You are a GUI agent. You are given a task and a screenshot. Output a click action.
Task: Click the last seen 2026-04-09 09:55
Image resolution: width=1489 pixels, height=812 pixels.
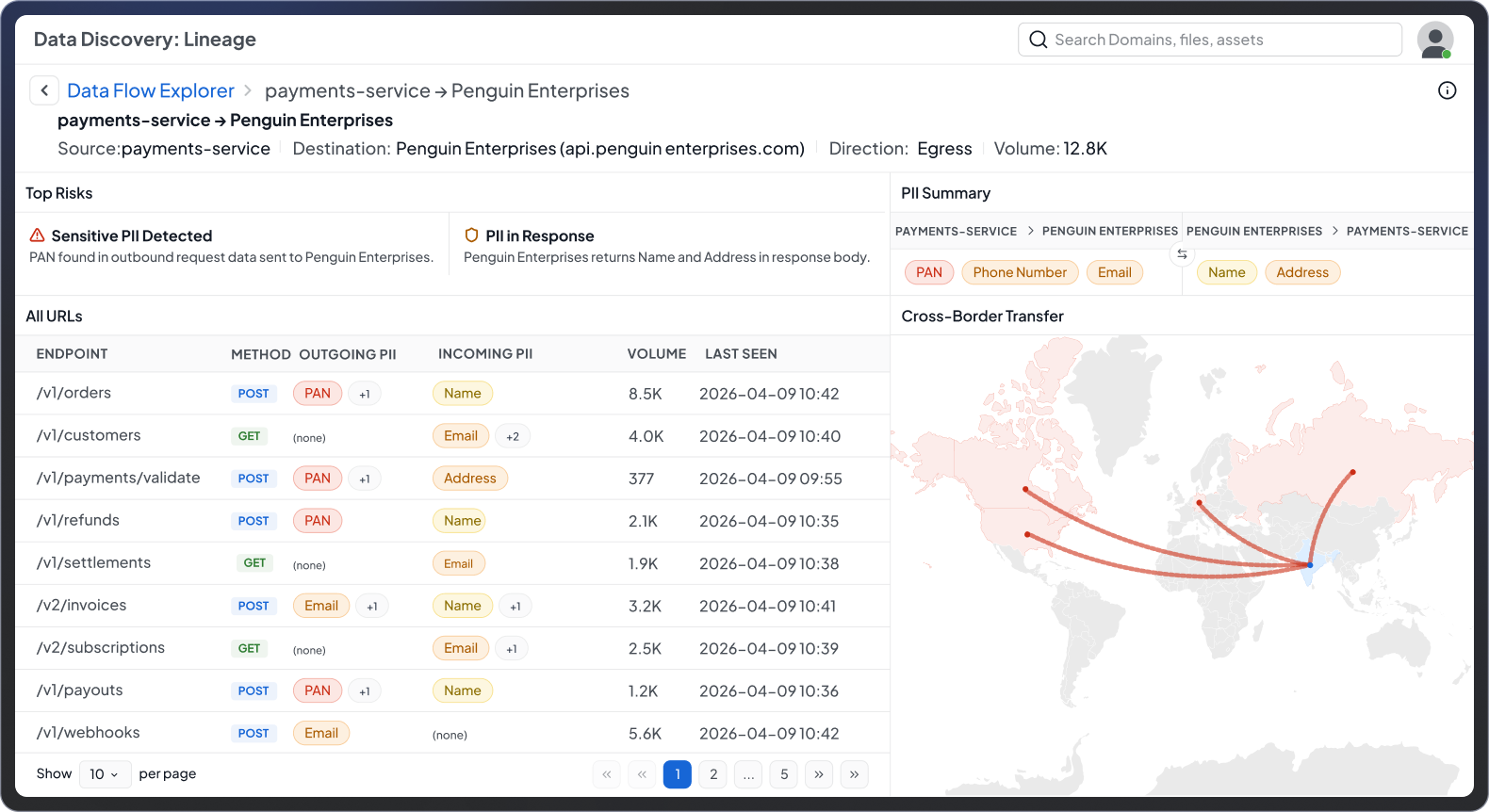click(x=771, y=479)
